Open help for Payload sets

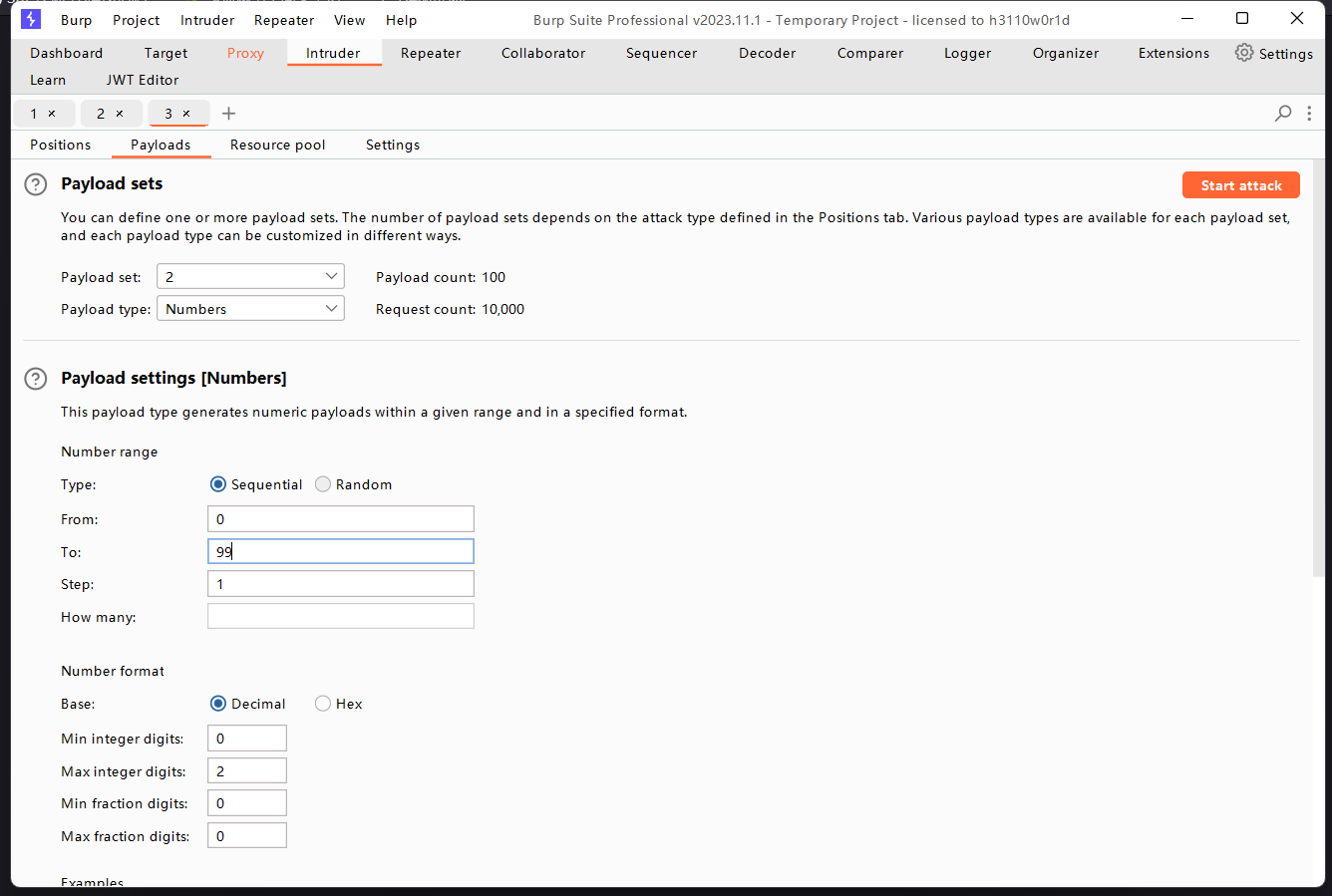[x=35, y=184]
